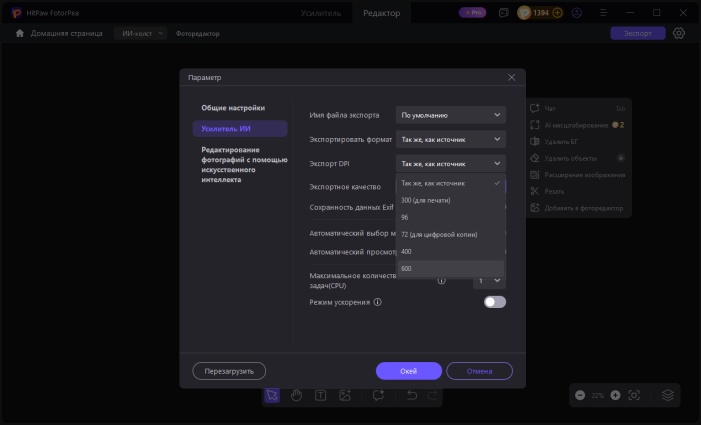
Task: Click info icon next to Режим ускорения
Action: [377, 302]
